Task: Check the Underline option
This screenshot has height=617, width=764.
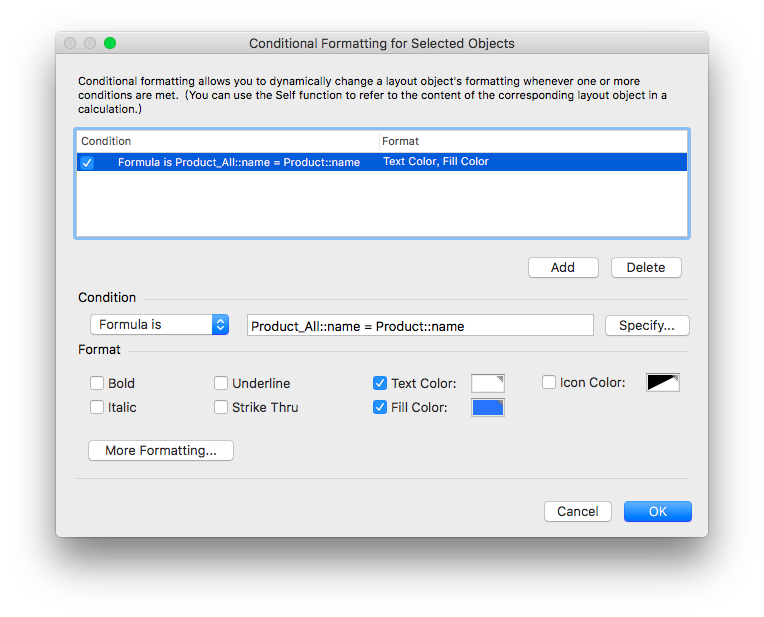Action: [221, 383]
